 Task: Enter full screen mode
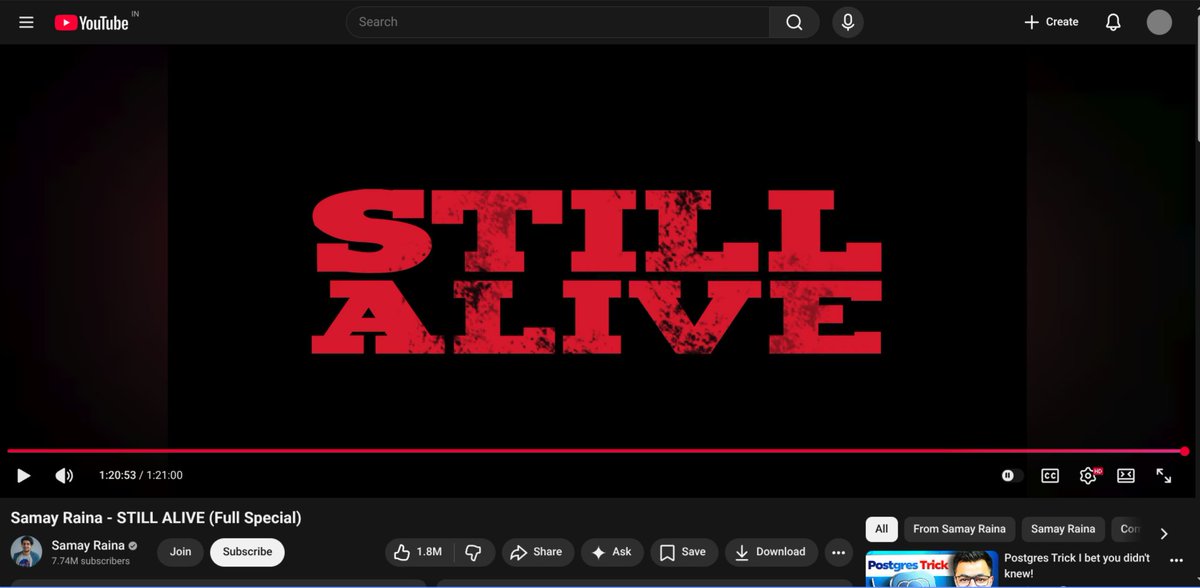(1164, 476)
